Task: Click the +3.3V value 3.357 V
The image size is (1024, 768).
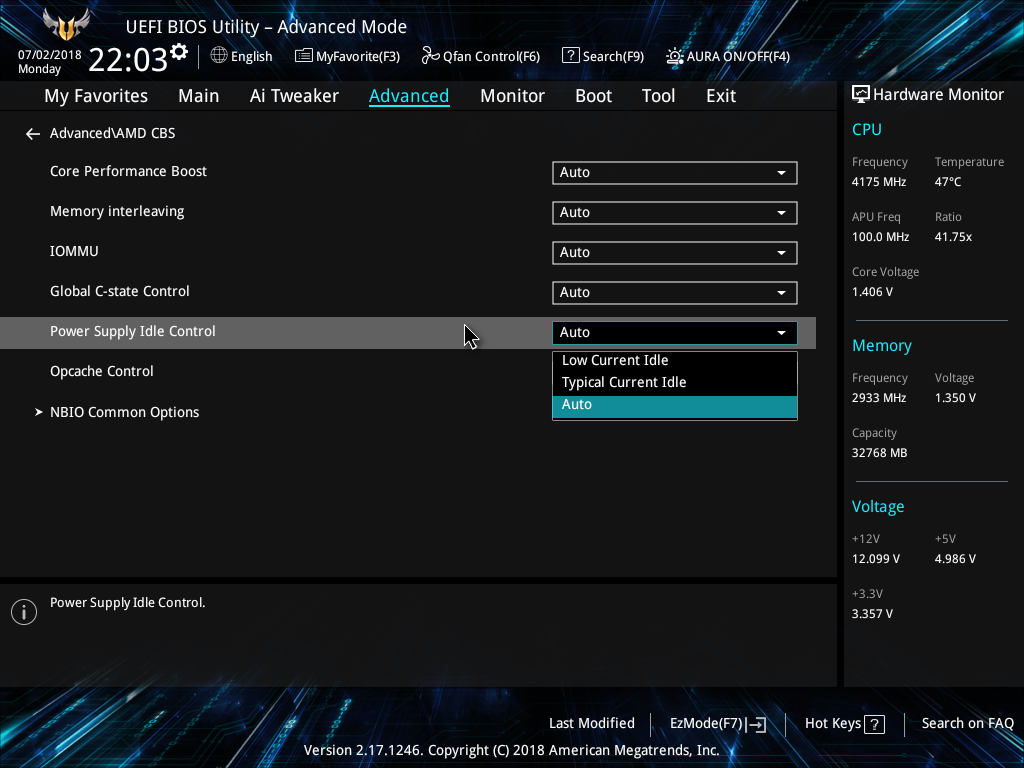Action: click(x=872, y=614)
